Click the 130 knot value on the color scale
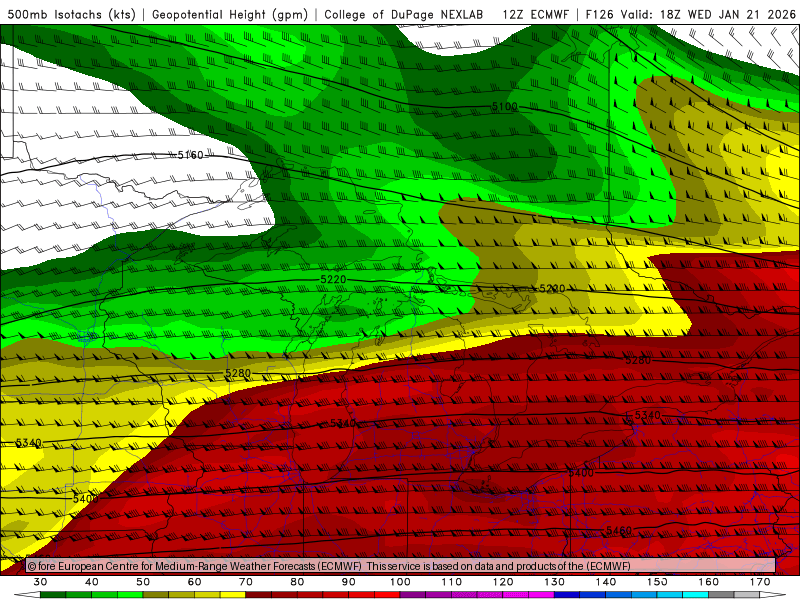Screen dimensions: 800x600 555,582
